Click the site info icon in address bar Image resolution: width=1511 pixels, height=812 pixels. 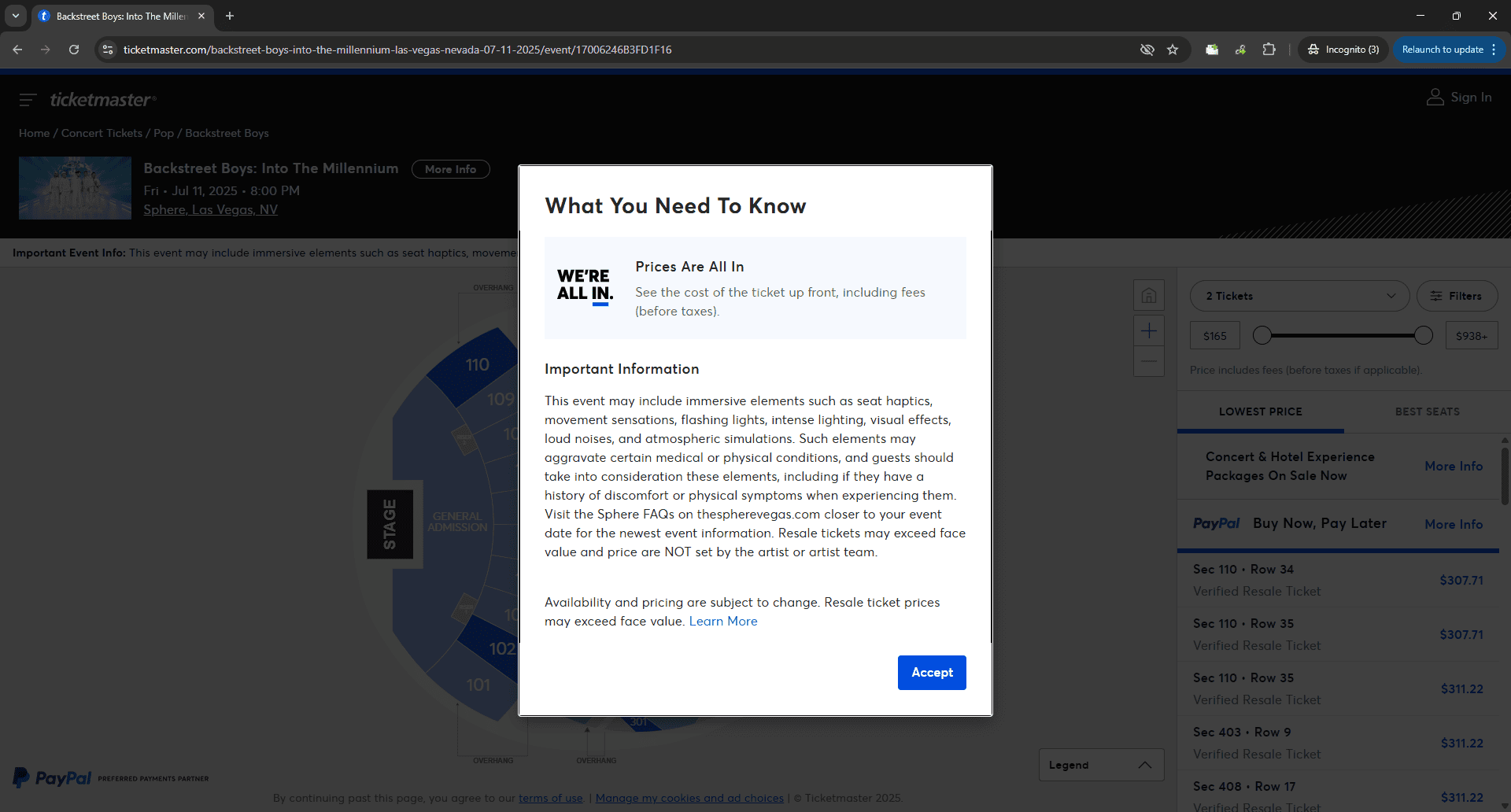(x=108, y=50)
